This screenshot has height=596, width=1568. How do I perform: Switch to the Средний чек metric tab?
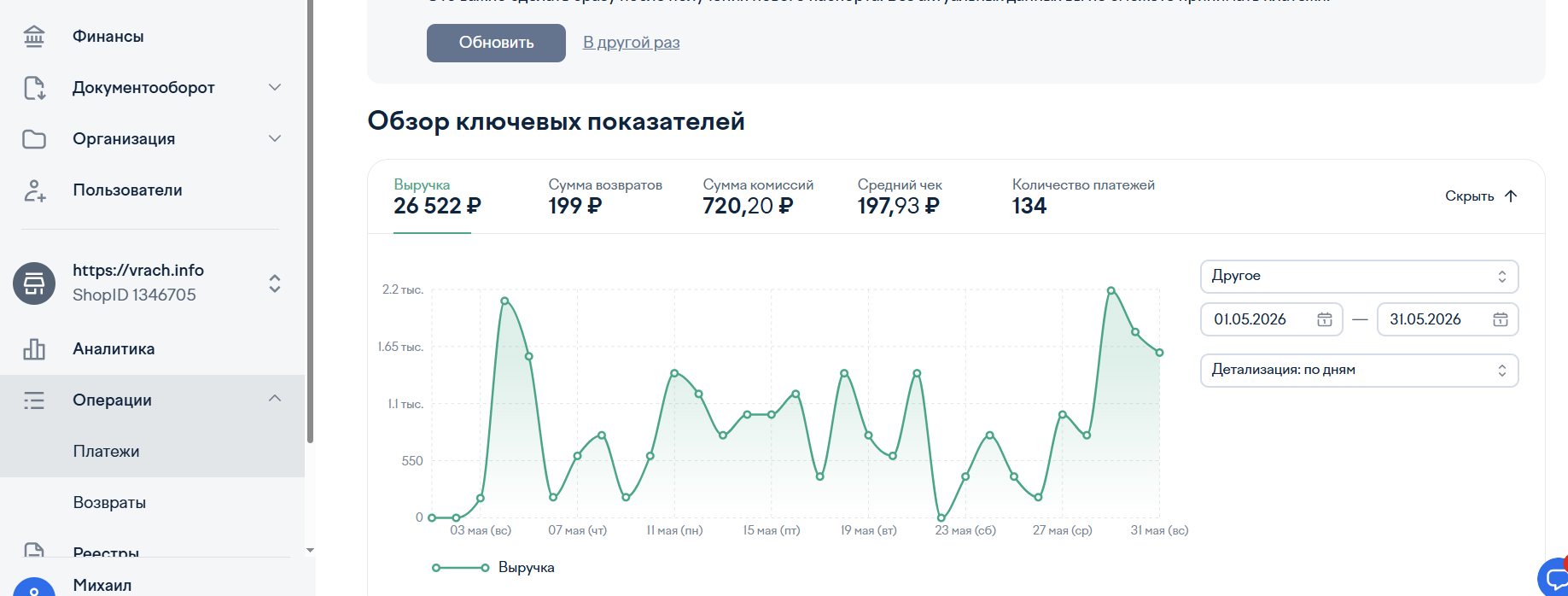[x=900, y=197]
